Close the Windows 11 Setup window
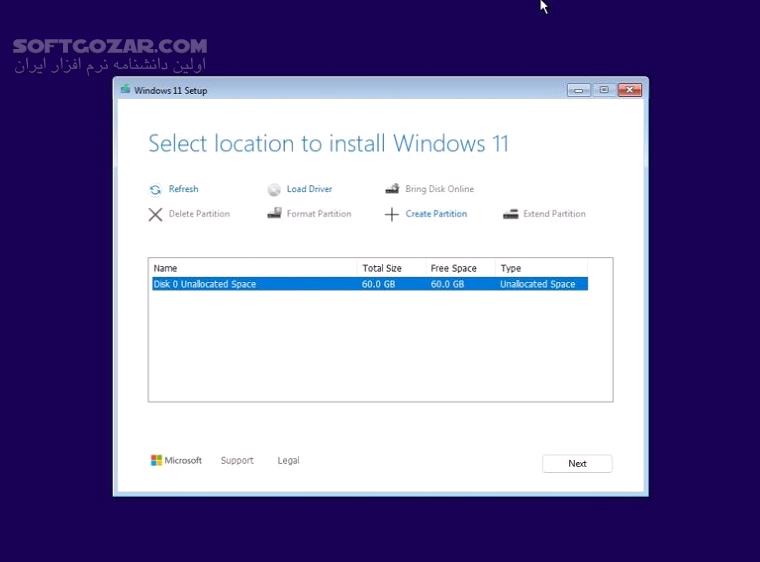The image size is (760, 562). pyautogui.click(x=630, y=90)
